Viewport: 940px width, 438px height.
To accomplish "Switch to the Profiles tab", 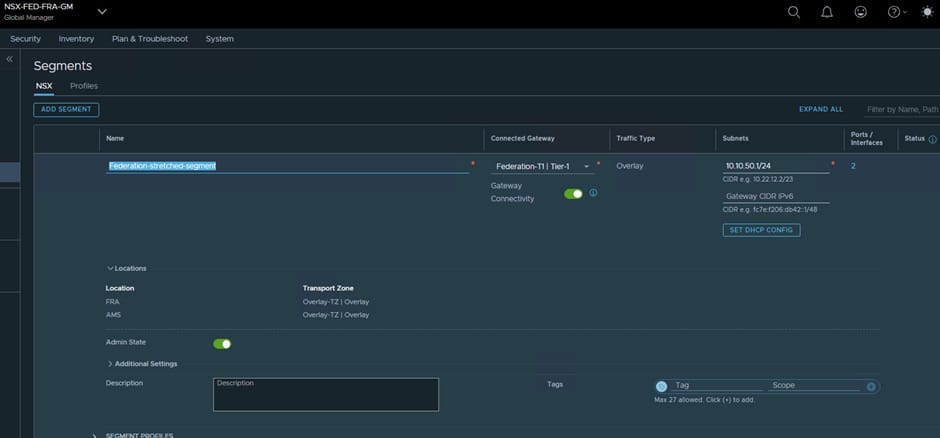I will [84, 86].
